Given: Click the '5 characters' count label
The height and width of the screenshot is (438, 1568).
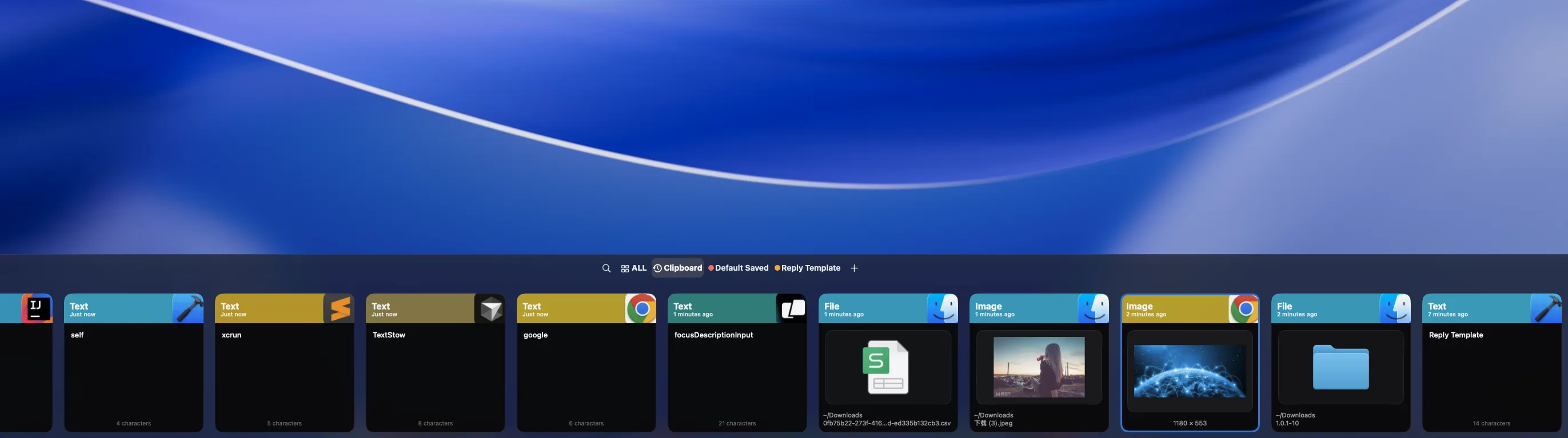Looking at the screenshot, I should [284, 423].
